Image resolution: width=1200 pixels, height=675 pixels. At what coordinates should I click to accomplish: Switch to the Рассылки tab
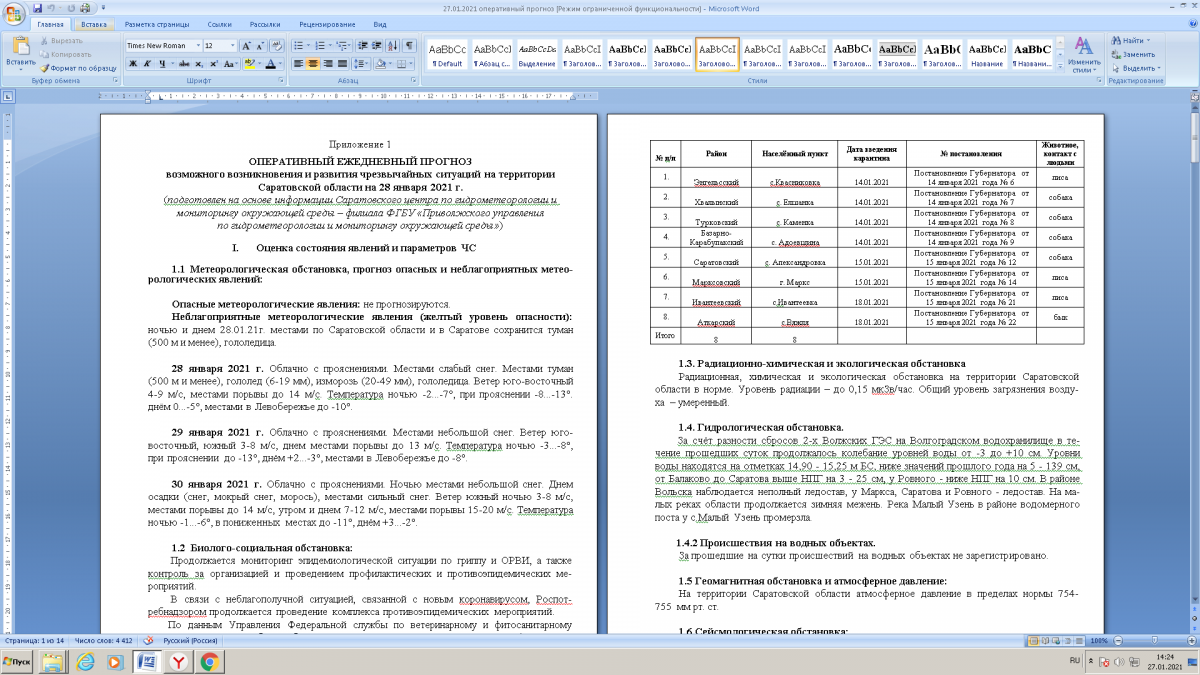265,23
